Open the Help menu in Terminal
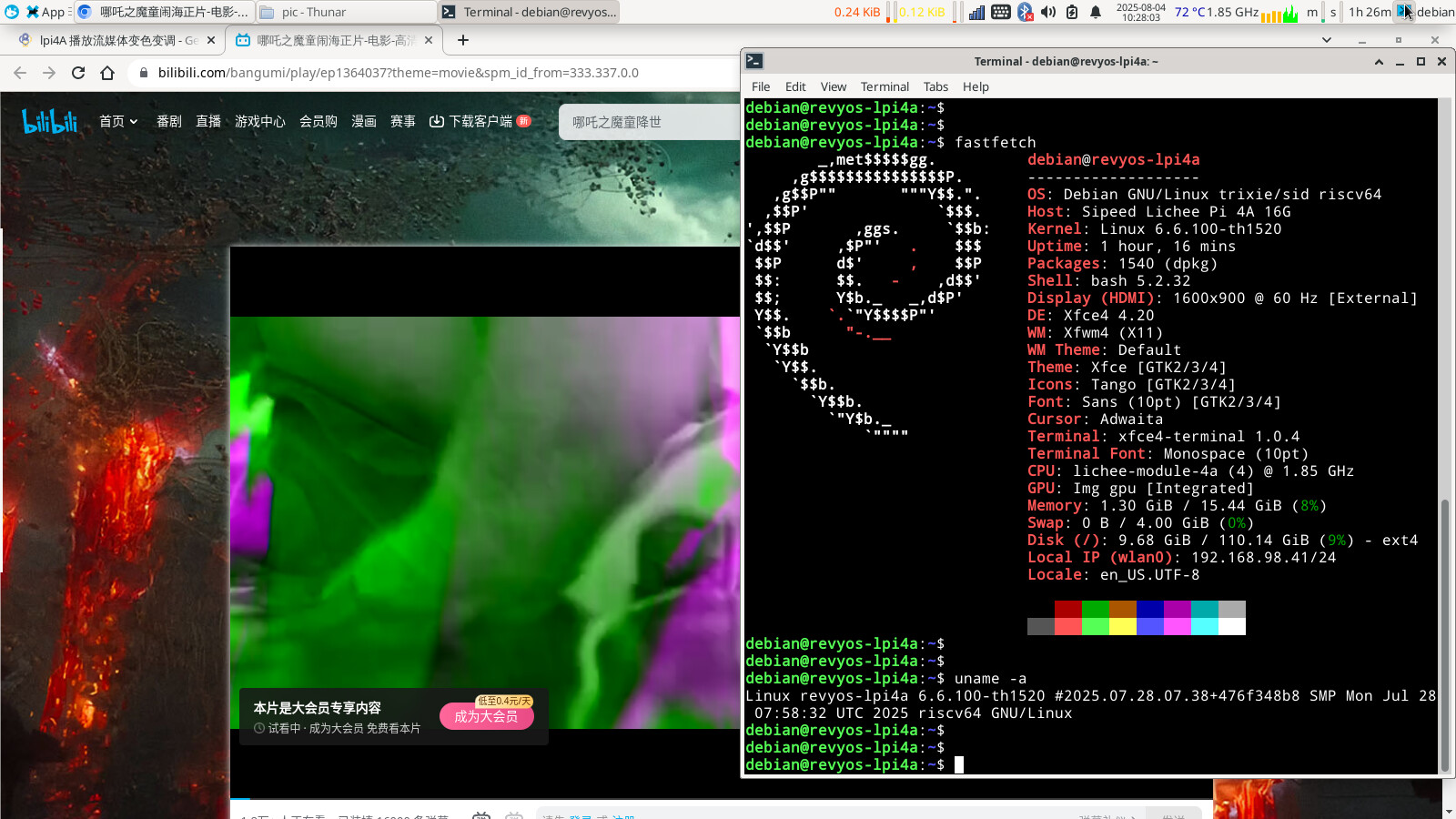The image size is (1456, 819). 976,86
